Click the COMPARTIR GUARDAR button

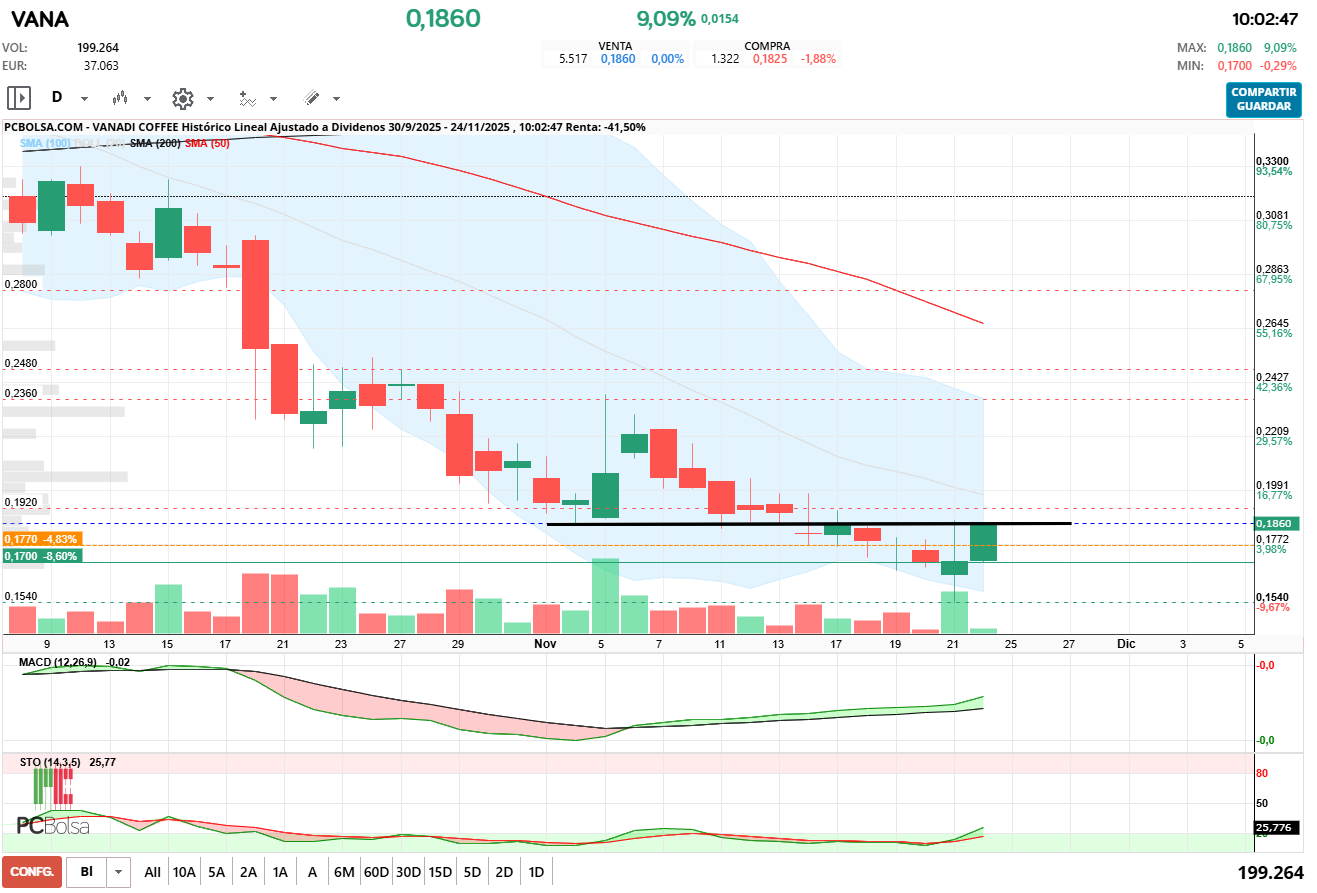[x=1264, y=100]
